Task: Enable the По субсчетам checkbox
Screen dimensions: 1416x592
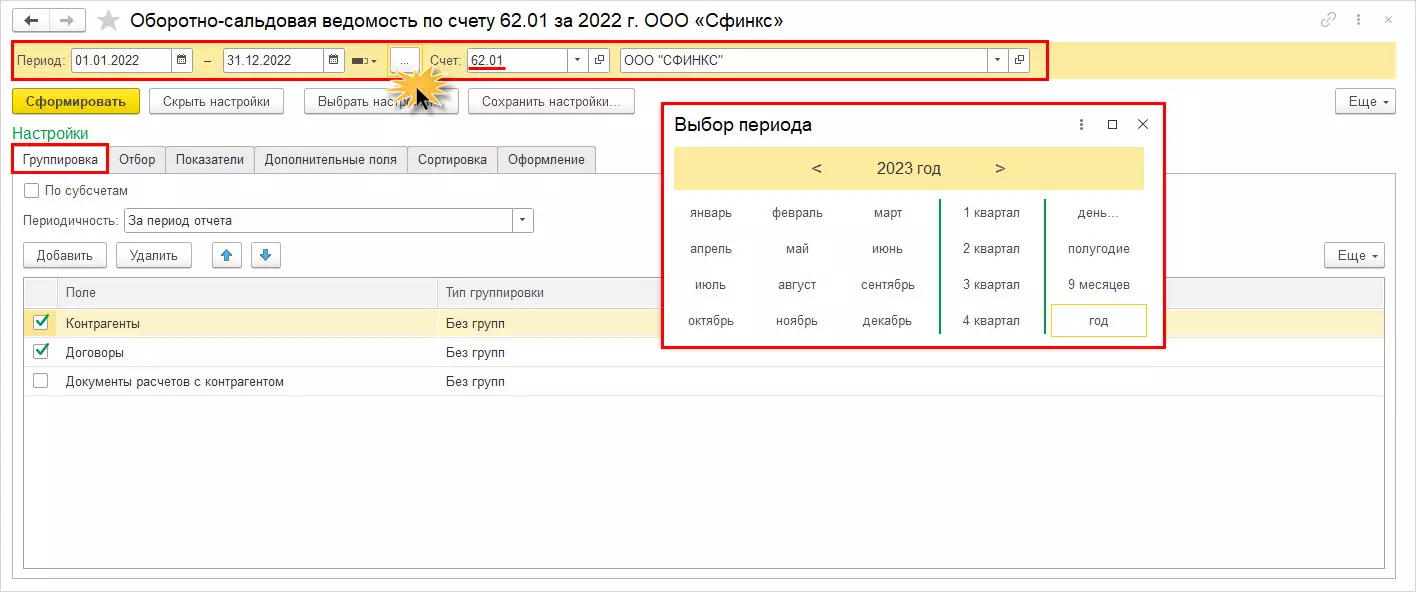Action: coord(31,190)
